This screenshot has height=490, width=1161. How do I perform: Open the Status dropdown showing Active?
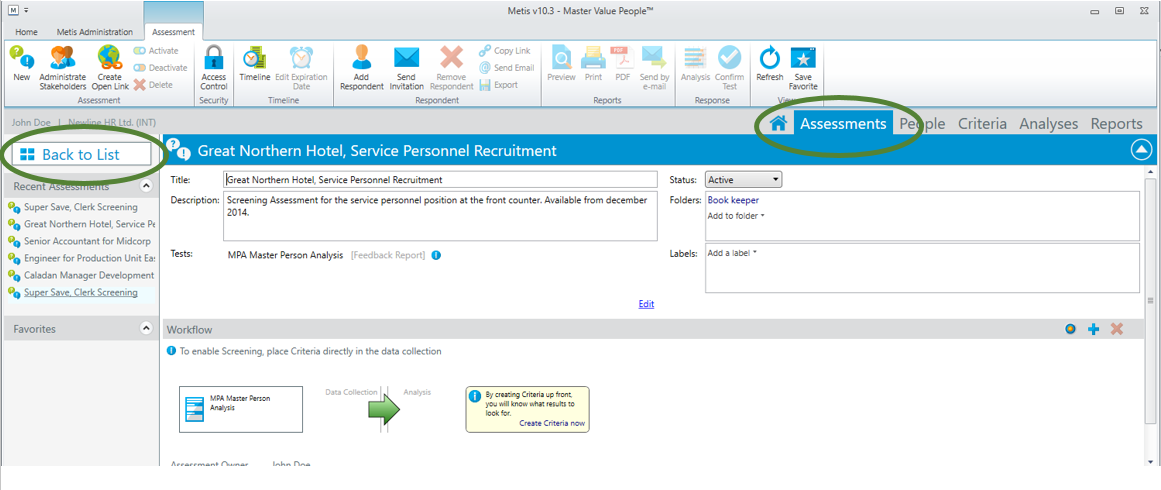pyautogui.click(x=743, y=179)
